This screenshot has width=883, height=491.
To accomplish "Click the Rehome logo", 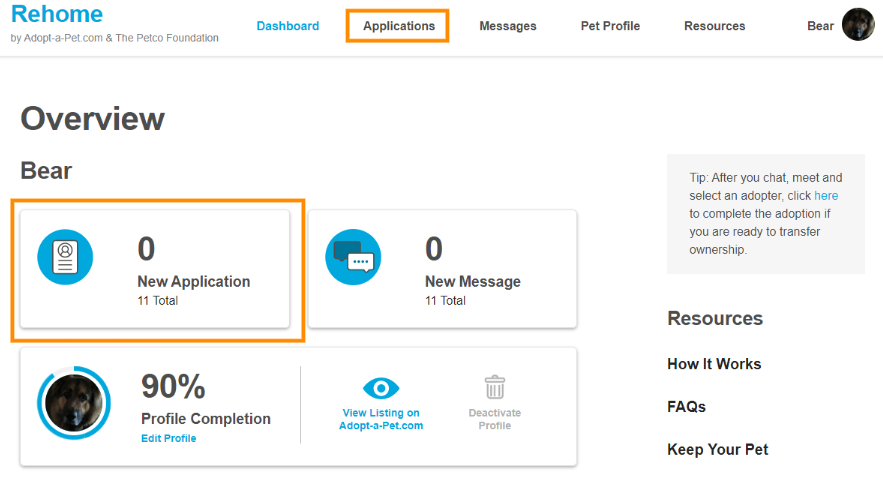I will pyautogui.click(x=57, y=14).
